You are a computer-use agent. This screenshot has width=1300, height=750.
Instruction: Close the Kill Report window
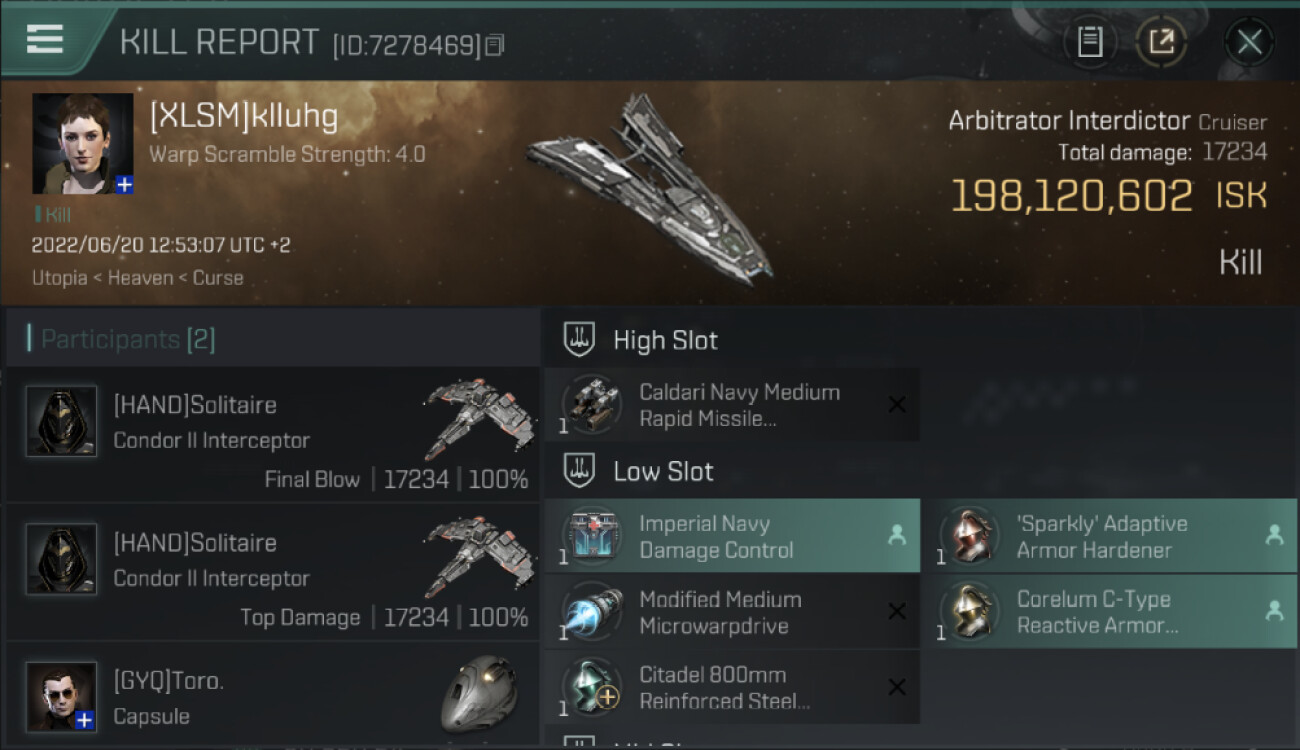pyautogui.click(x=1249, y=42)
